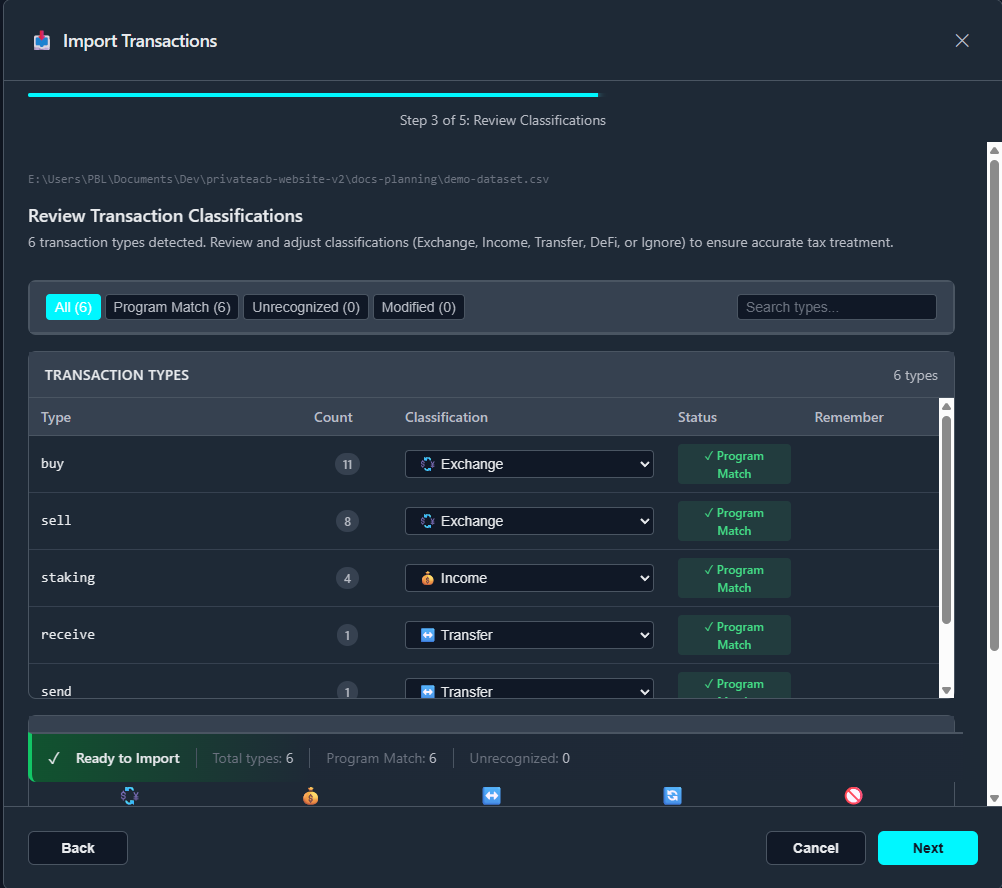Click the blue refresh DeFi legend icon
This screenshot has width=1002, height=888.
(672, 795)
